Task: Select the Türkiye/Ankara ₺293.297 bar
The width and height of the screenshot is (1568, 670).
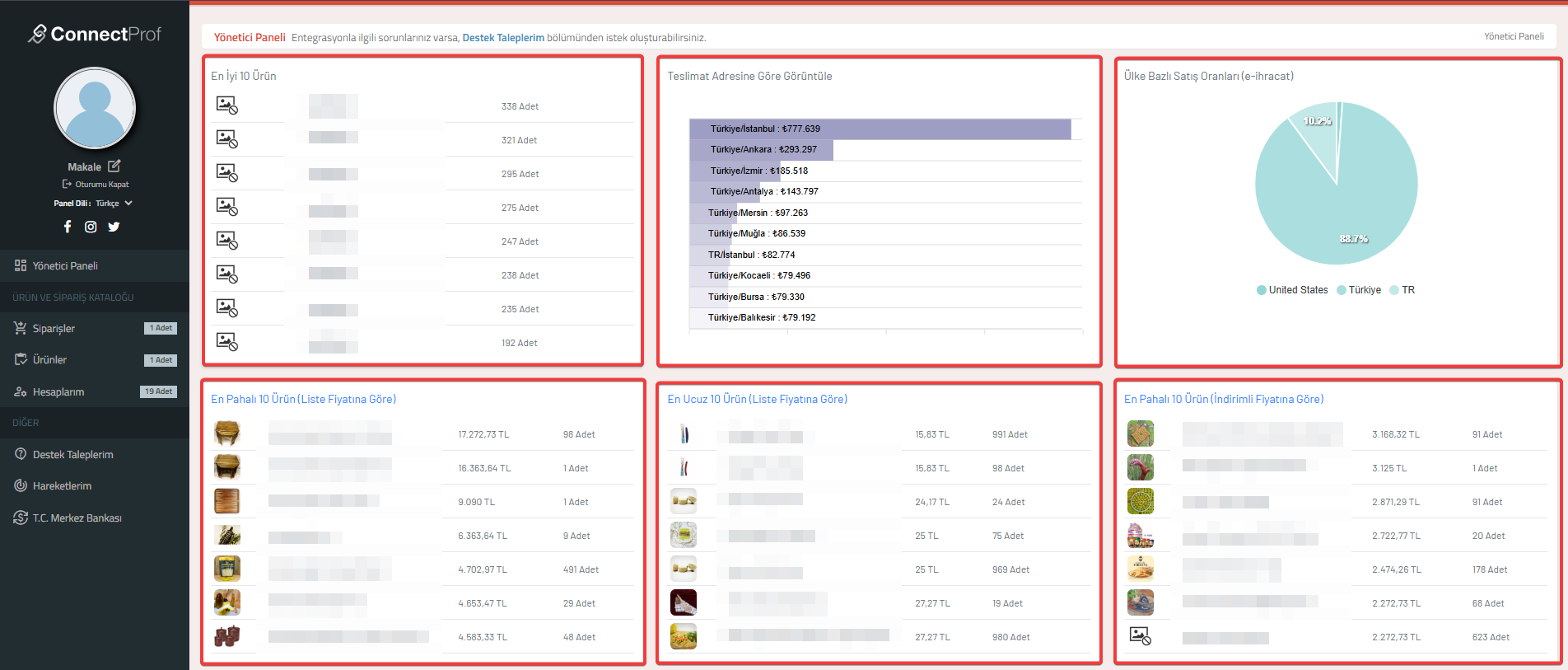Action: coord(761,149)
